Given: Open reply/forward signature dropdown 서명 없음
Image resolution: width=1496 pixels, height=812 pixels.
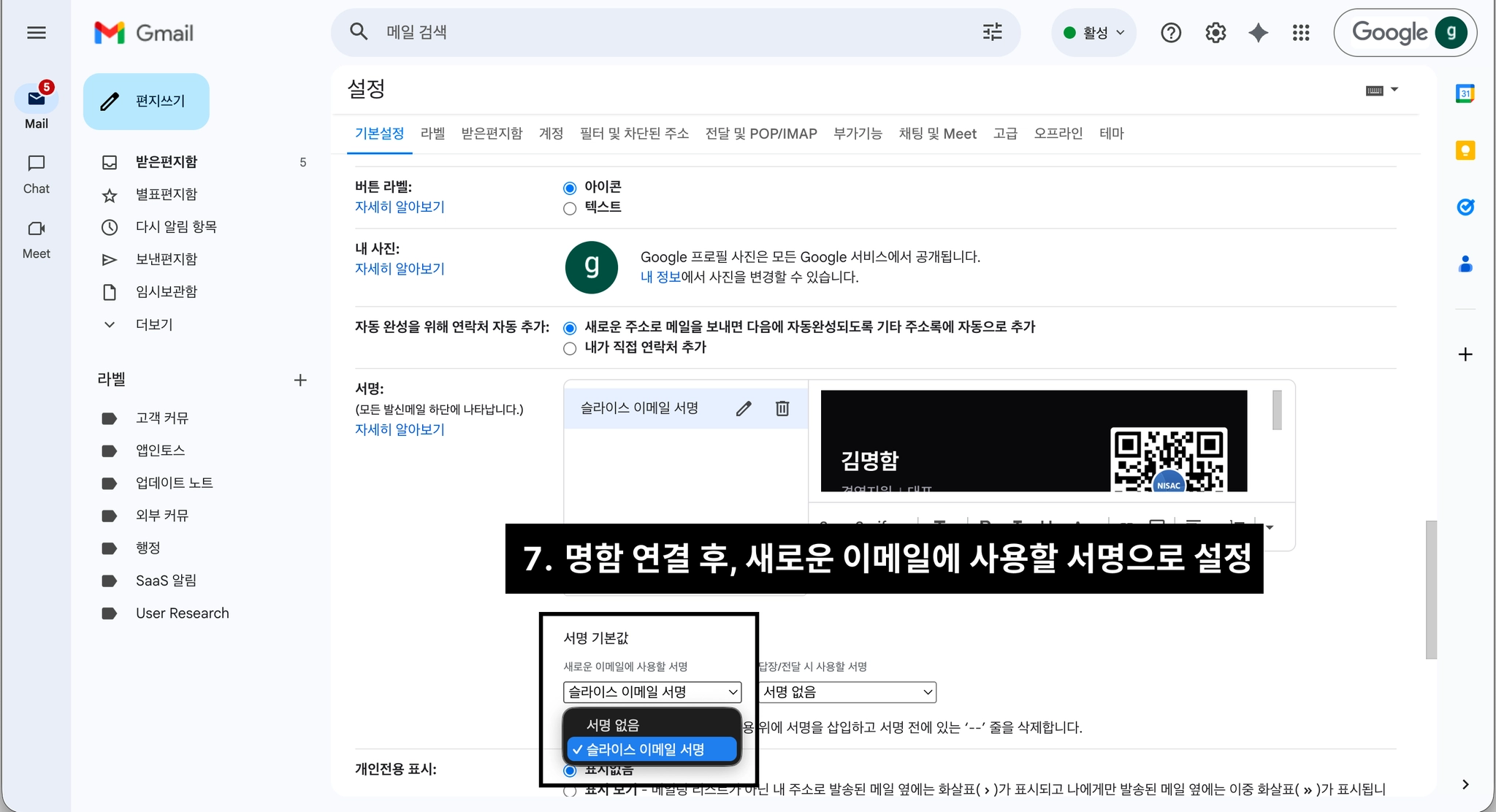Looking at the screenshot, I should click(x=847, y=692).
